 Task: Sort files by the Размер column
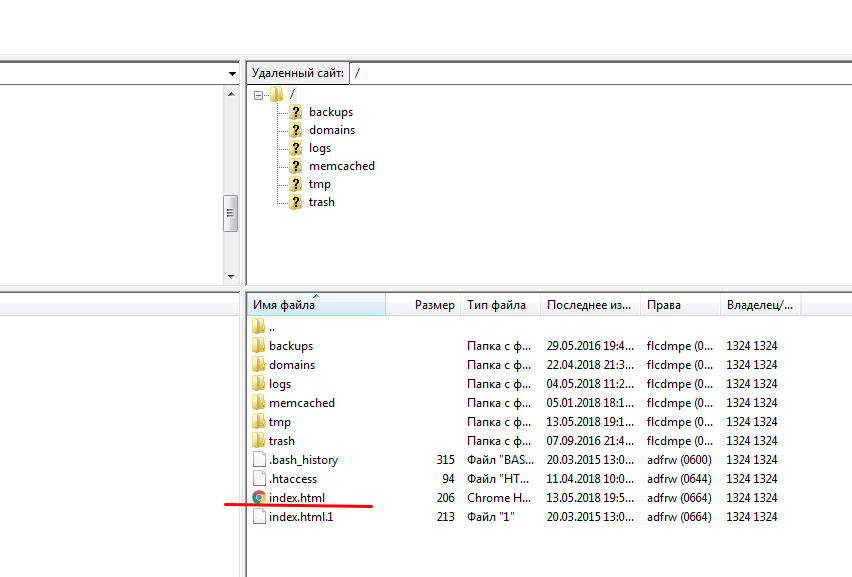[x=434, y=305]
